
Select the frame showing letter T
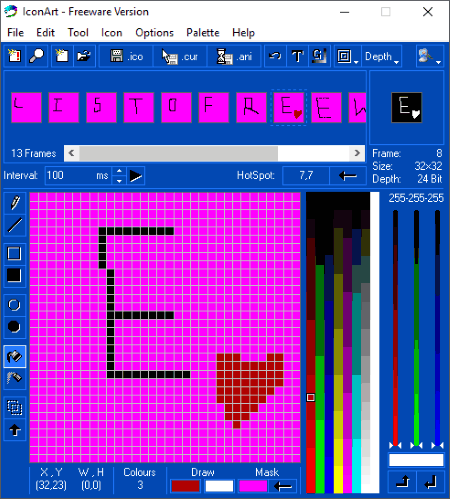139,107
